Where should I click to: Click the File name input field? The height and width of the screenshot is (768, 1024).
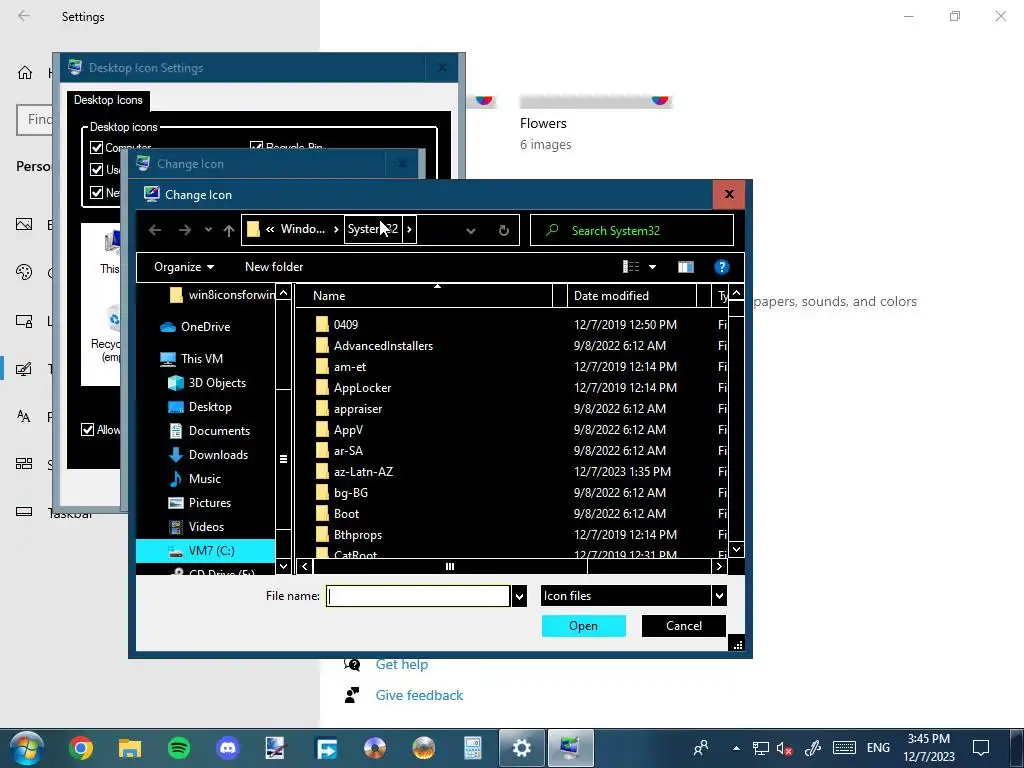tap(418, 596)
